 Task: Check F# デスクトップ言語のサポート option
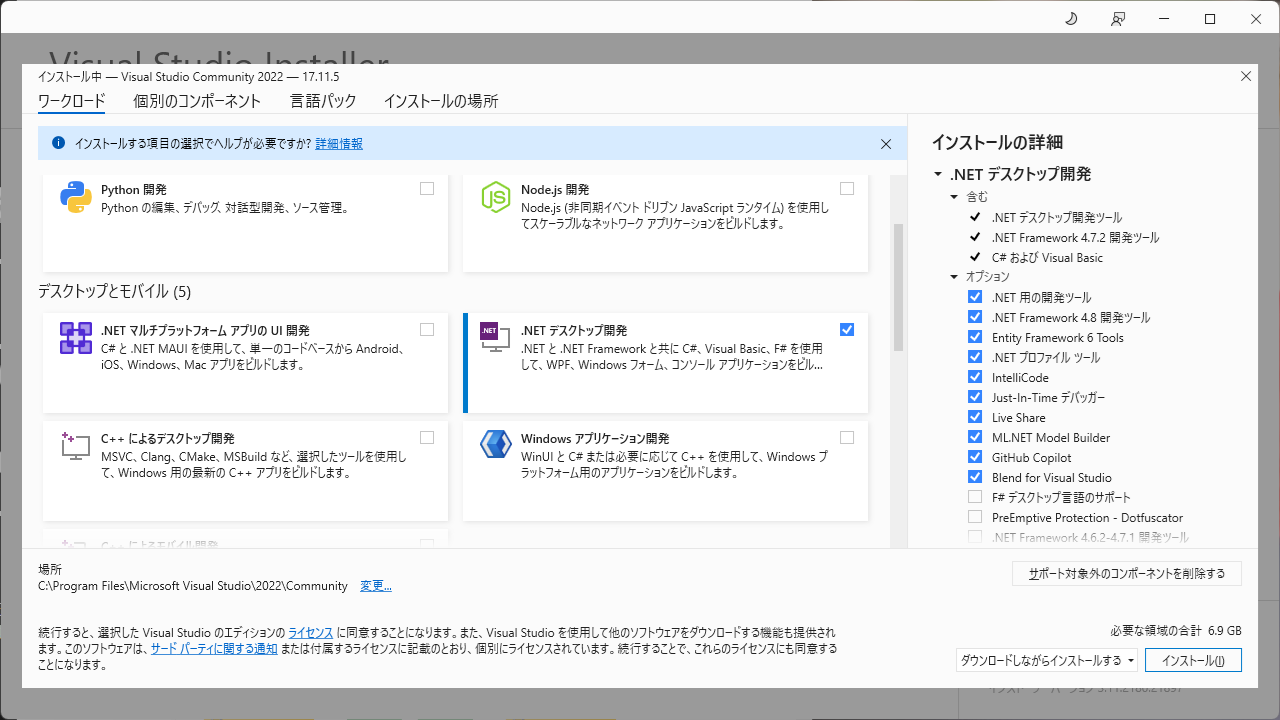coord(975,497)
